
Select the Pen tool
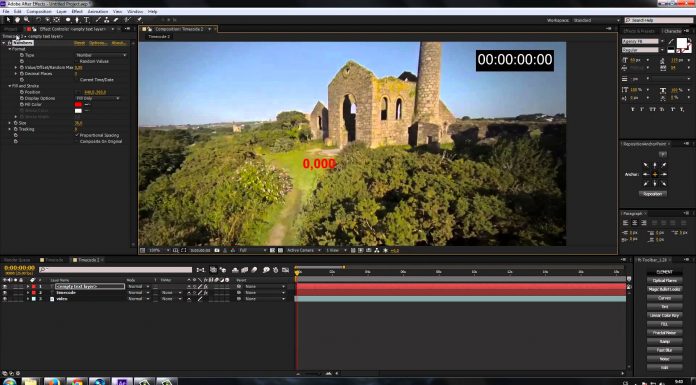77,20
